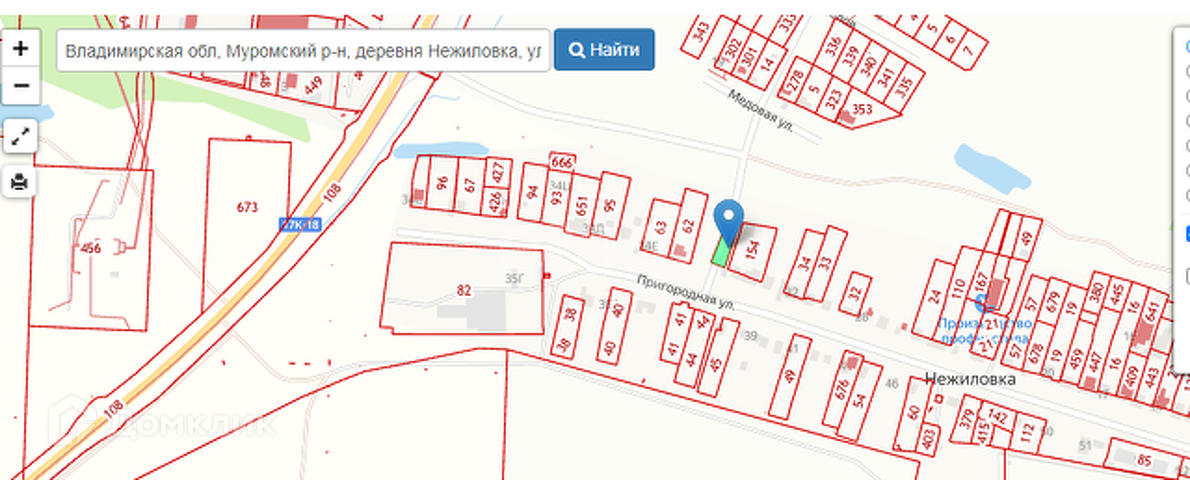Click the Нежиловка village label
The height and width of the screenshot is (480, 1190).
click(971, 379)
